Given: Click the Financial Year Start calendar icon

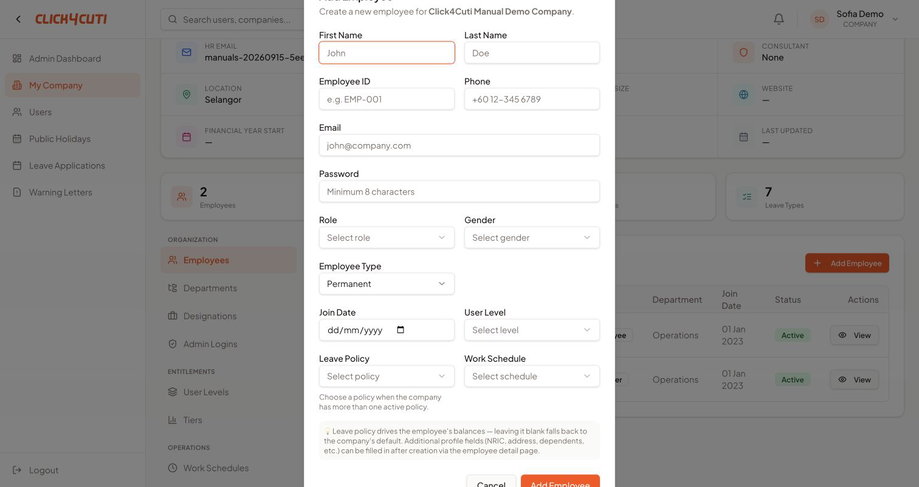Looking at the screenshot, I should coord(186,137).
